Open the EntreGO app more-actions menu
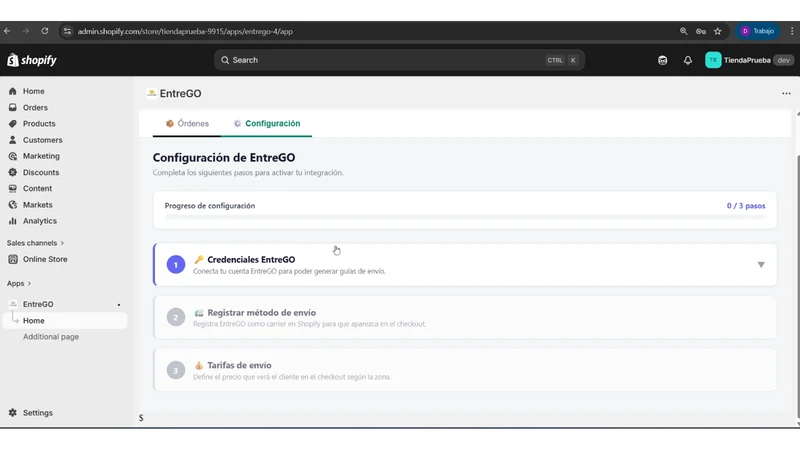Viewport: 800px width, 450px height. (x=786, y=93)
